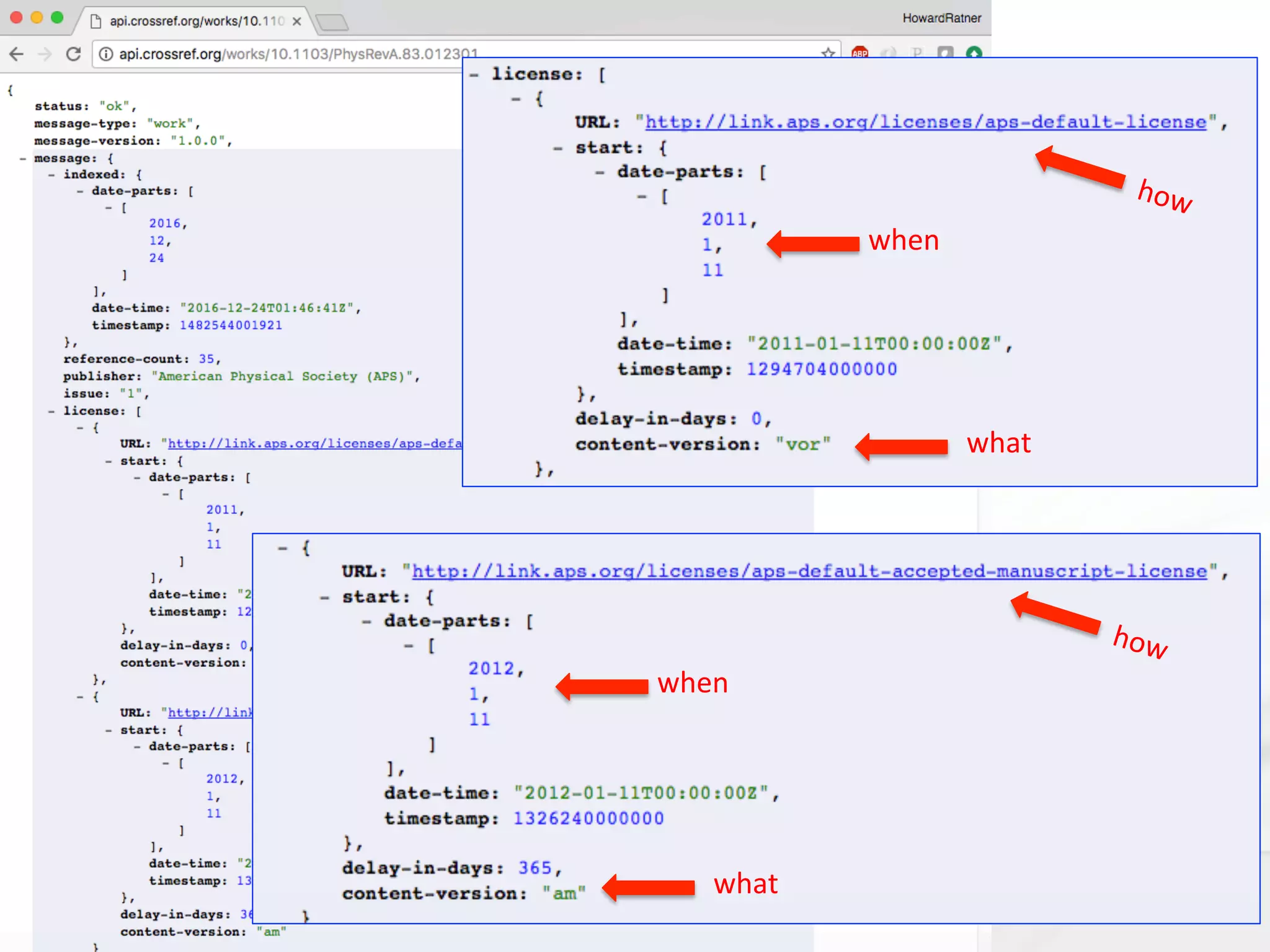The height and width of the screenshot is (952, 1270).
Task: Open a new tab
Action: pyautogui.click(x=332, y=22)
